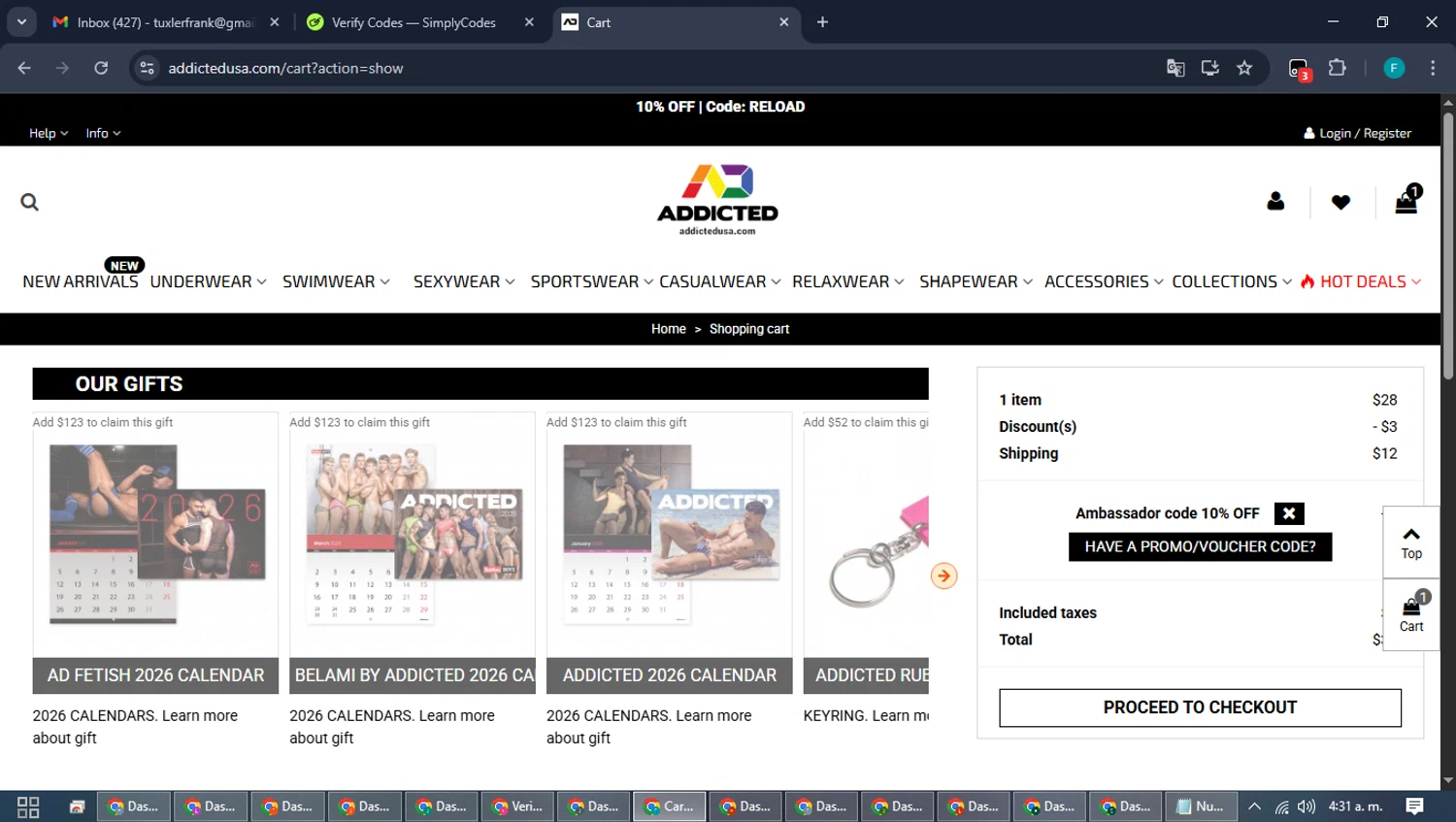This screenshot has width=1456, height=822.
Task: Open the COLLECTIONS menu
Action: tap(1232, 281)
